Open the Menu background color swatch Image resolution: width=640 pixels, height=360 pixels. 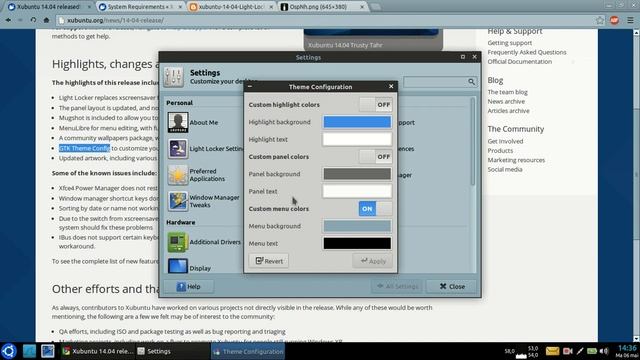357,226
